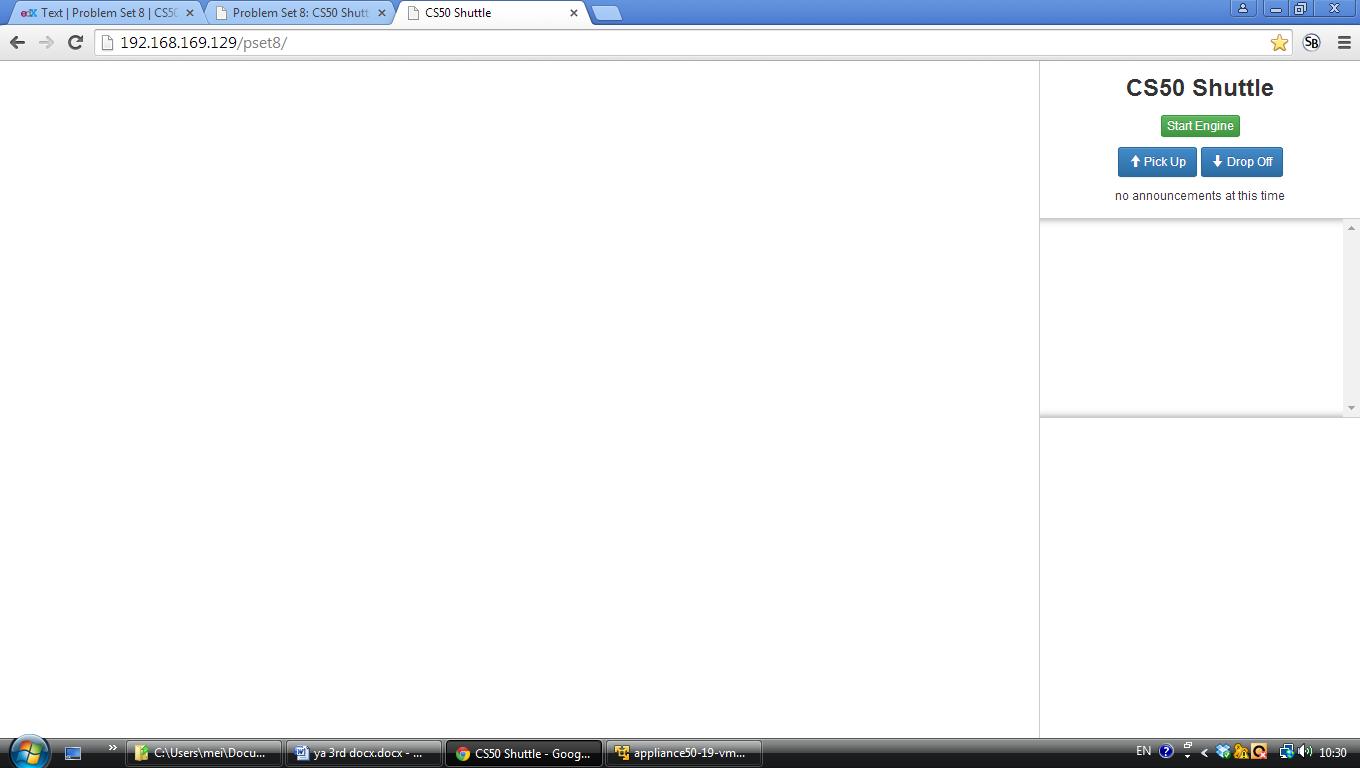The image size is (1360, 768).
Task: Open a new tab
Action: [607, 13]
